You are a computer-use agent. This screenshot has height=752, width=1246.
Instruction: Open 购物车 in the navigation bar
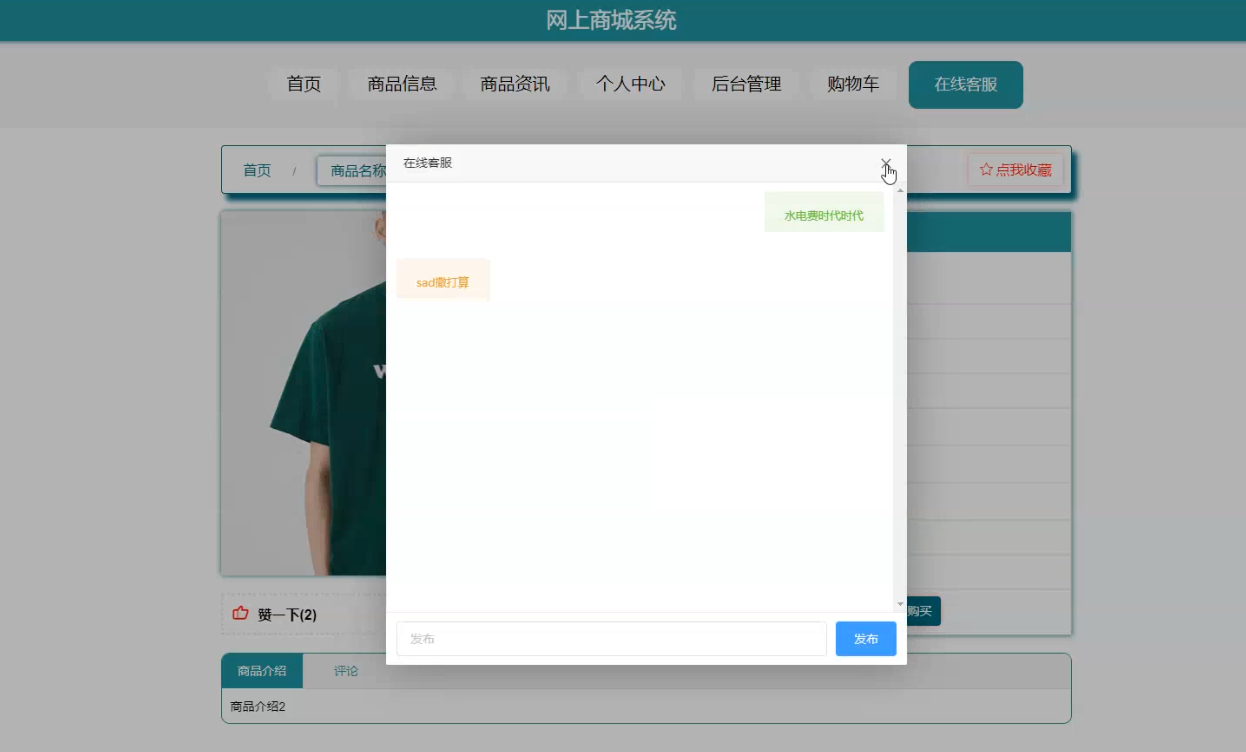pyautogui.click(x=853, y=84)
